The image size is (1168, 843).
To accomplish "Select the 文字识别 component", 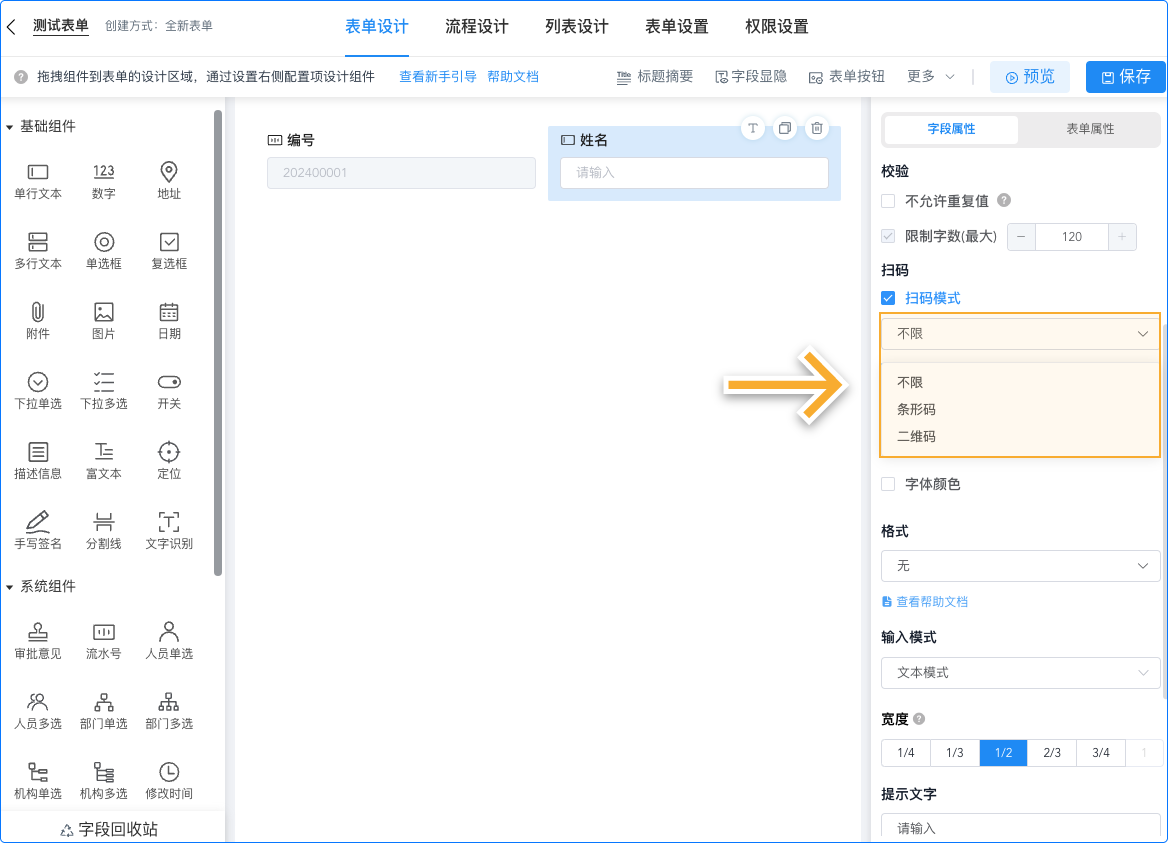I will point(168,528).
